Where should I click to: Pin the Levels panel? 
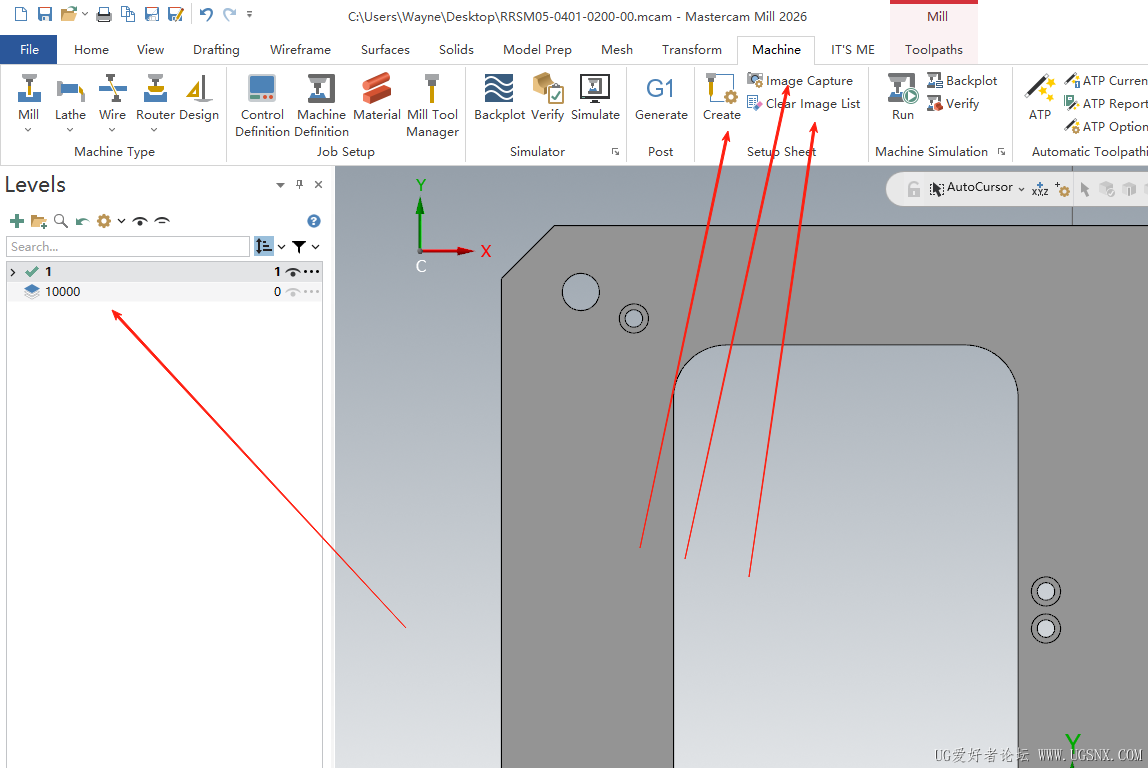pos(299,184)
